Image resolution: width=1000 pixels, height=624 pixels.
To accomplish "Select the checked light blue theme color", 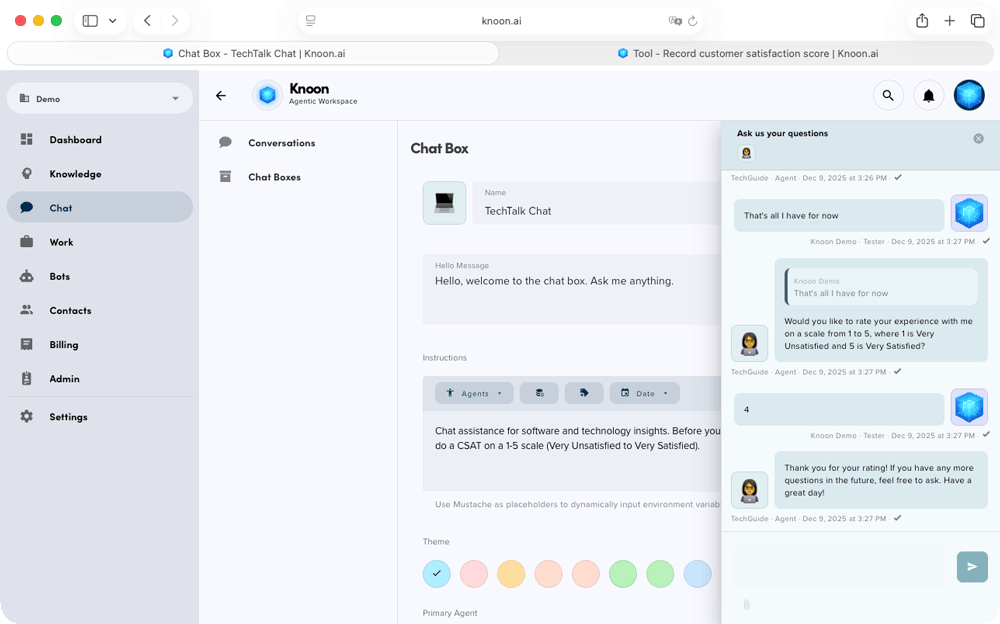I will (x=437, y=573).
